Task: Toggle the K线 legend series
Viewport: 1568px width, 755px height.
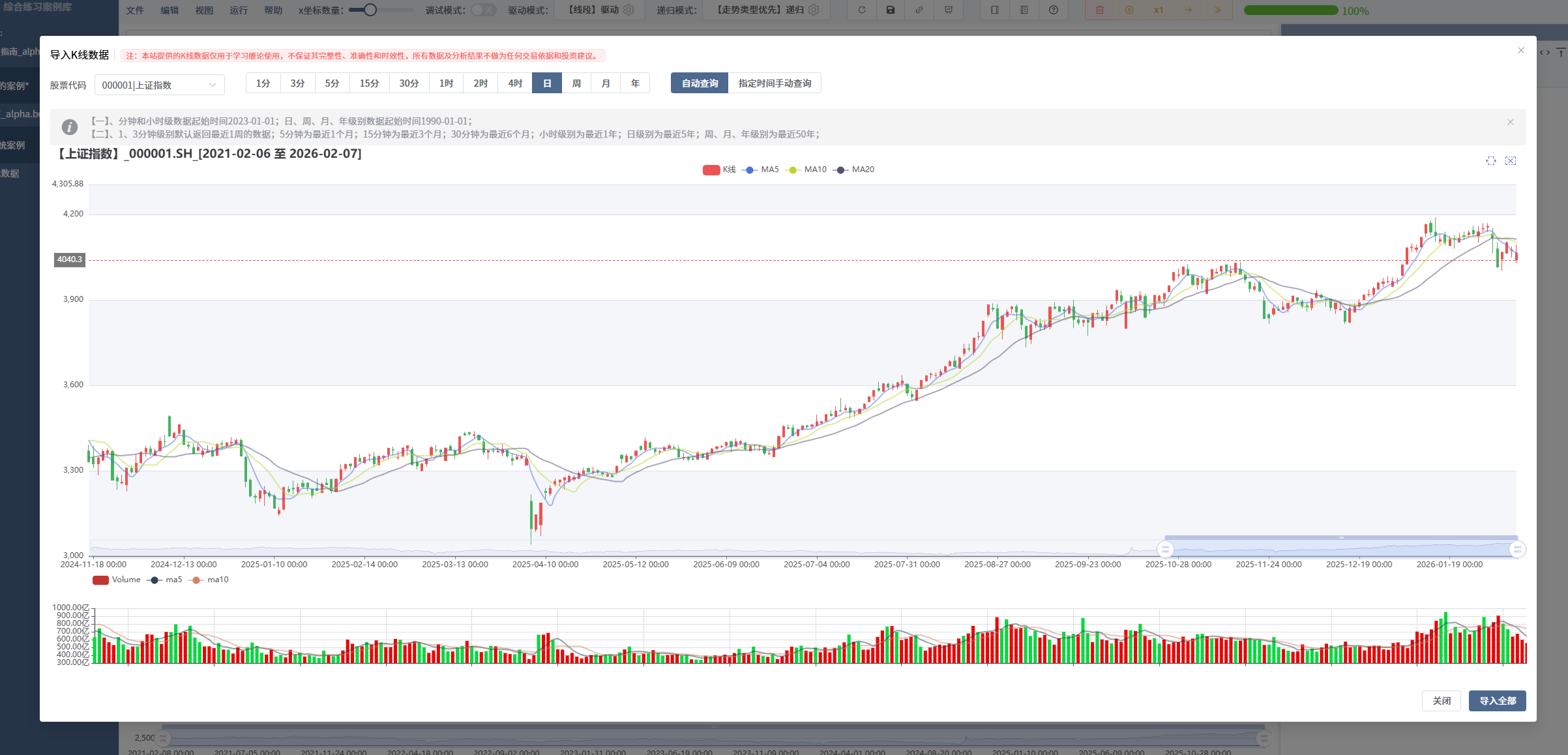Action: [x=718, y=170]
